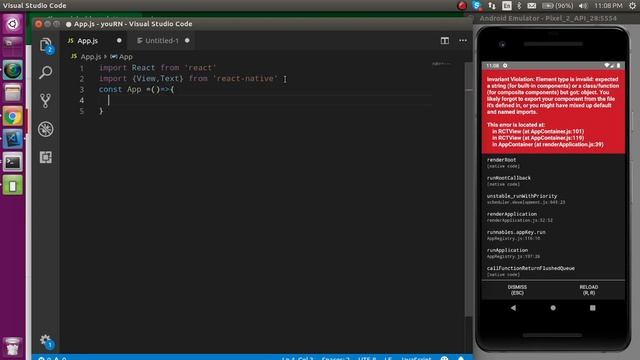Select the renderApplication stack frame
The width and height of the screenshot is (640, 360).
coord(553,217)
